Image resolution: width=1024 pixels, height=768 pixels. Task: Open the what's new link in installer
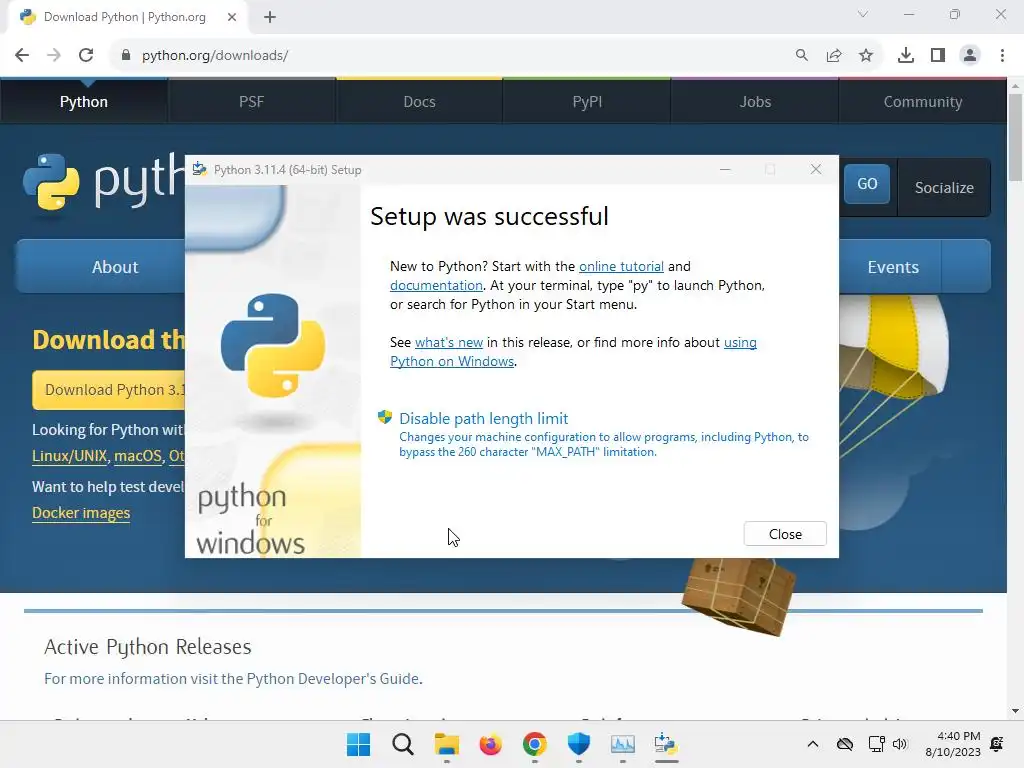[449, 342]
